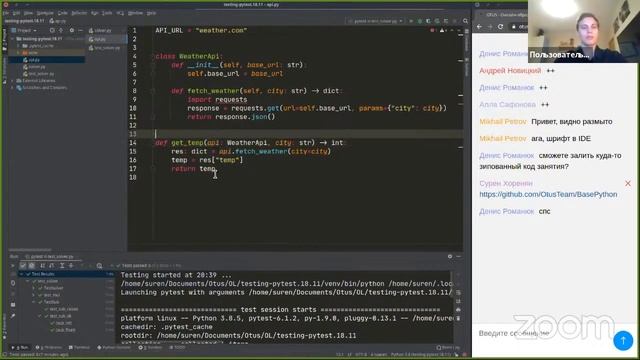The image size is (640, 360).
Task: Click the red error indicator in editor
Action: (x=433, y=31)
